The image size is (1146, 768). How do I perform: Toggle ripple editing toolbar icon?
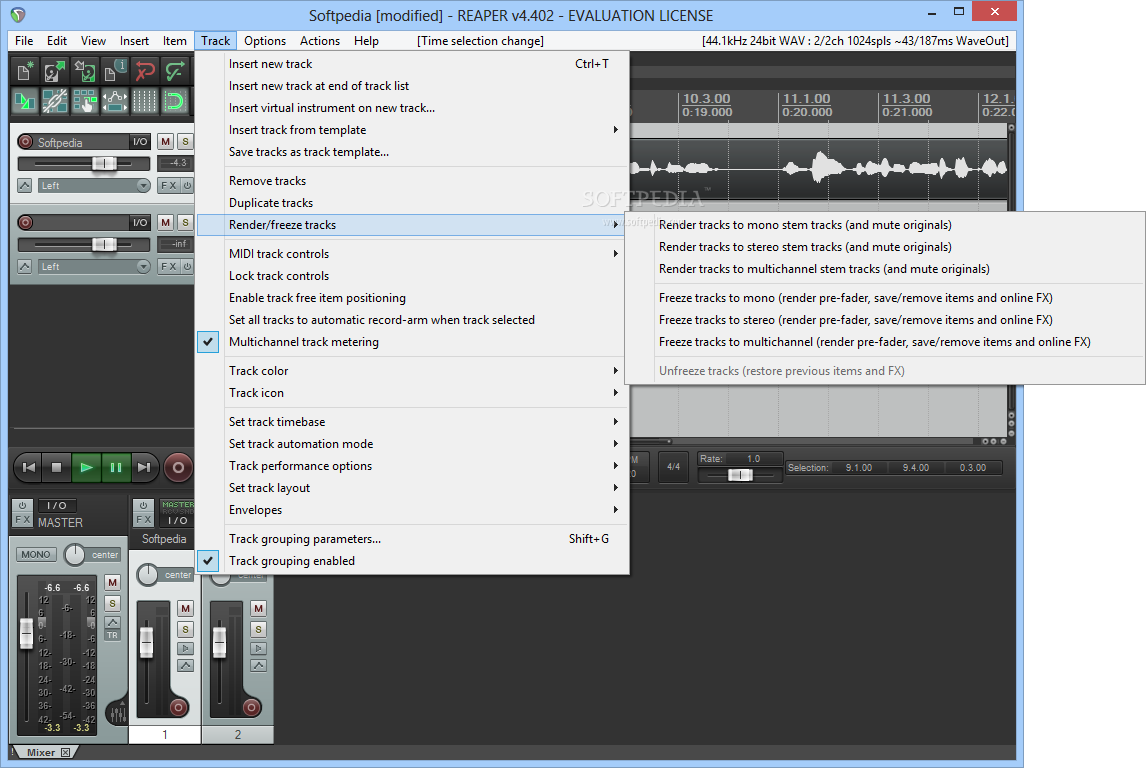(85, 101)
